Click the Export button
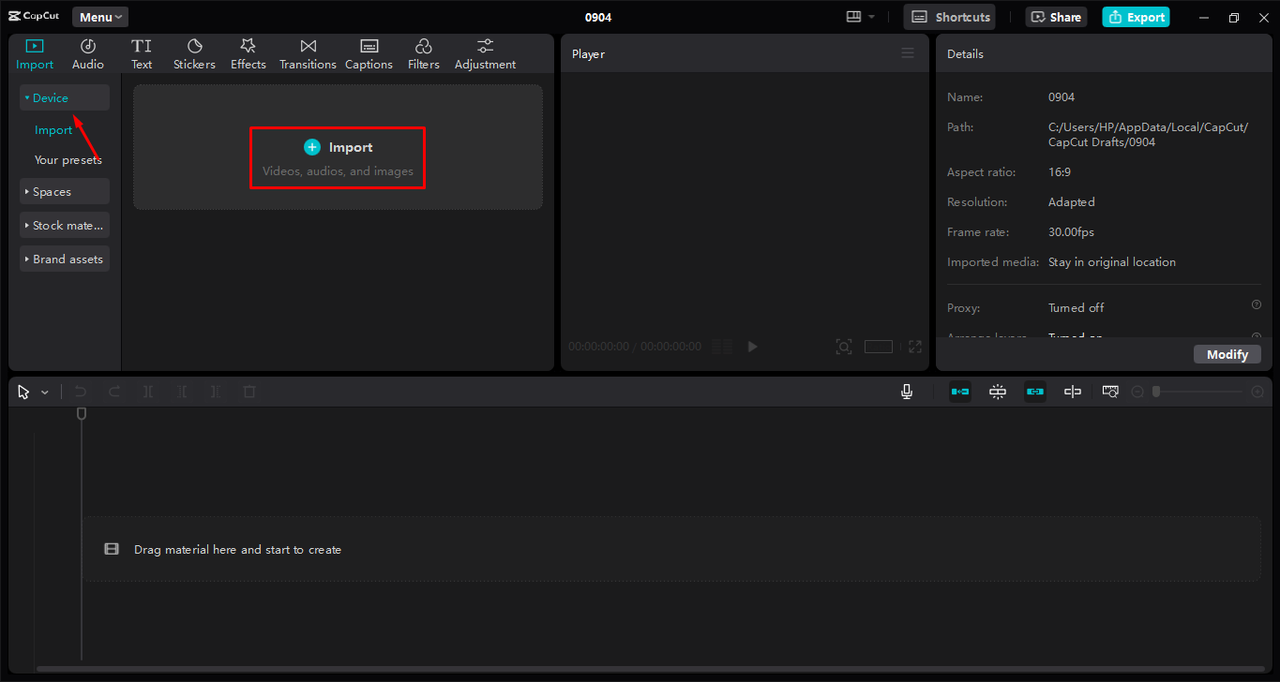This screenshot has width=1280, height=682. (x=1136, y=17)
